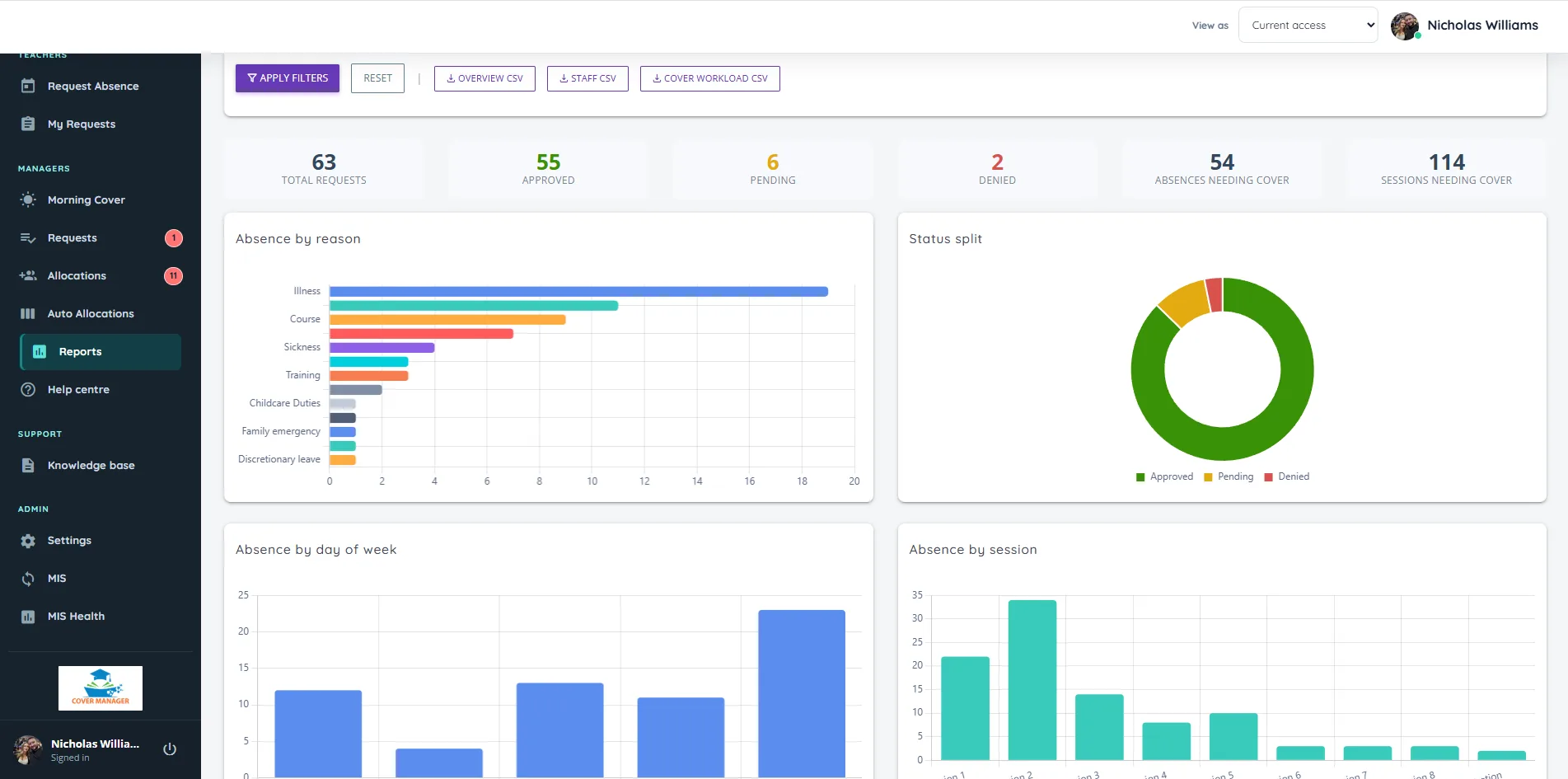This screenshot has width=1568, height=779.
Task: Click the MIS Health chart icon
Action: [28, 617]
